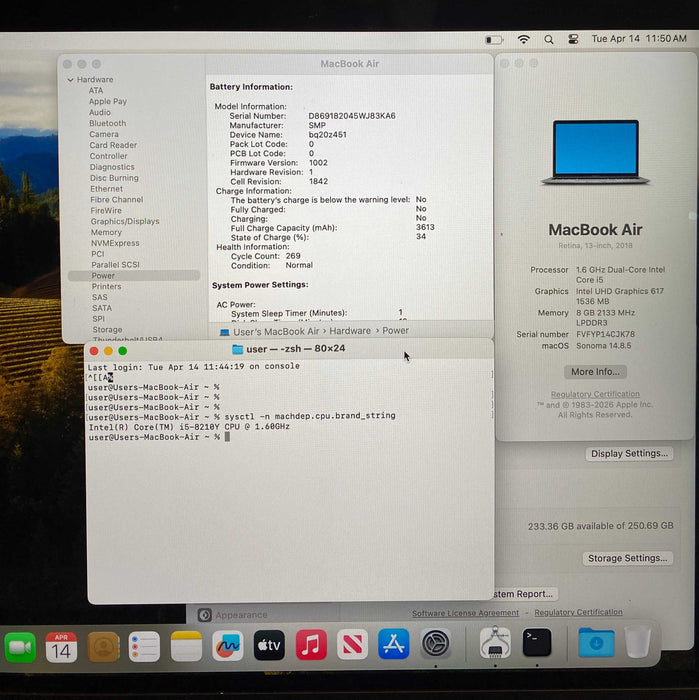Click serial number FVFYP14CJK78 text
The height and width of the screenshot is (700, 699).
click(605, 334)
